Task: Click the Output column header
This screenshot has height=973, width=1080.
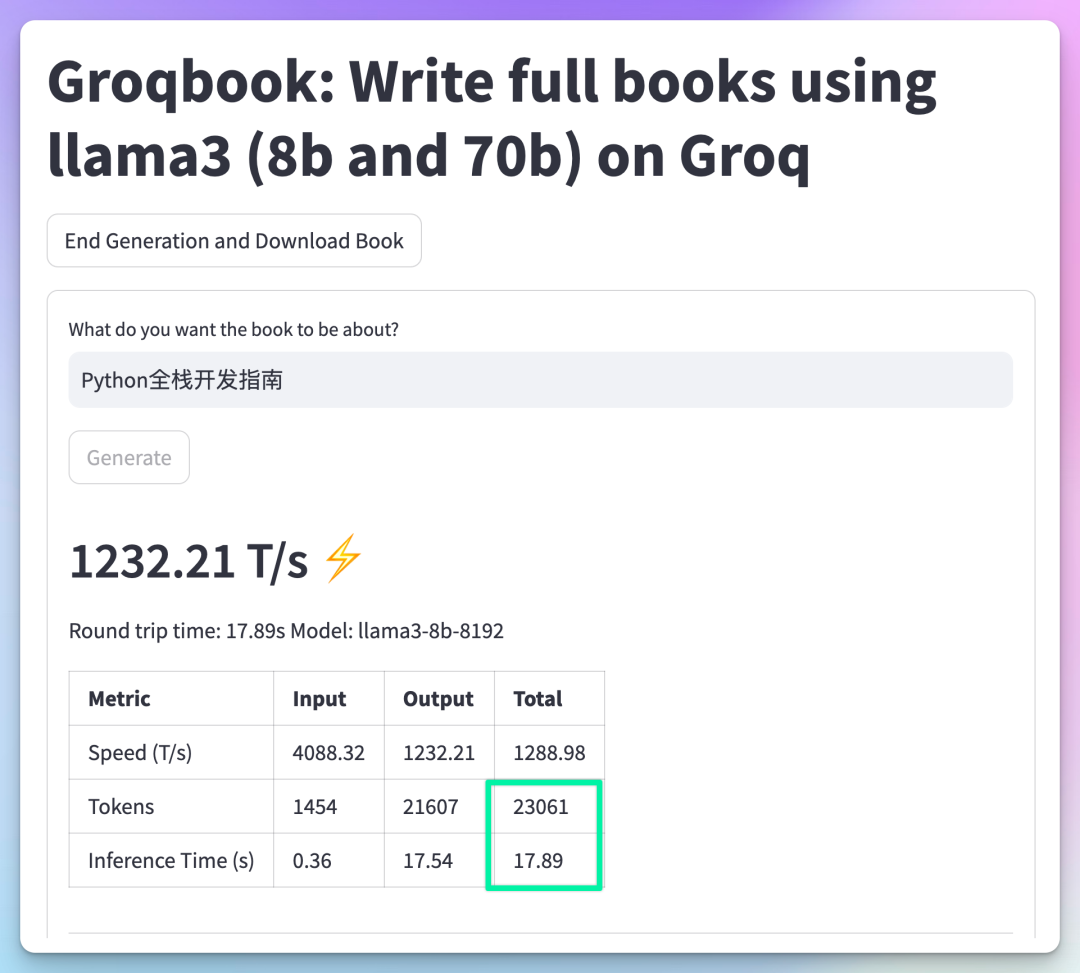Action: pyautogui.click(x=439, y=698)
